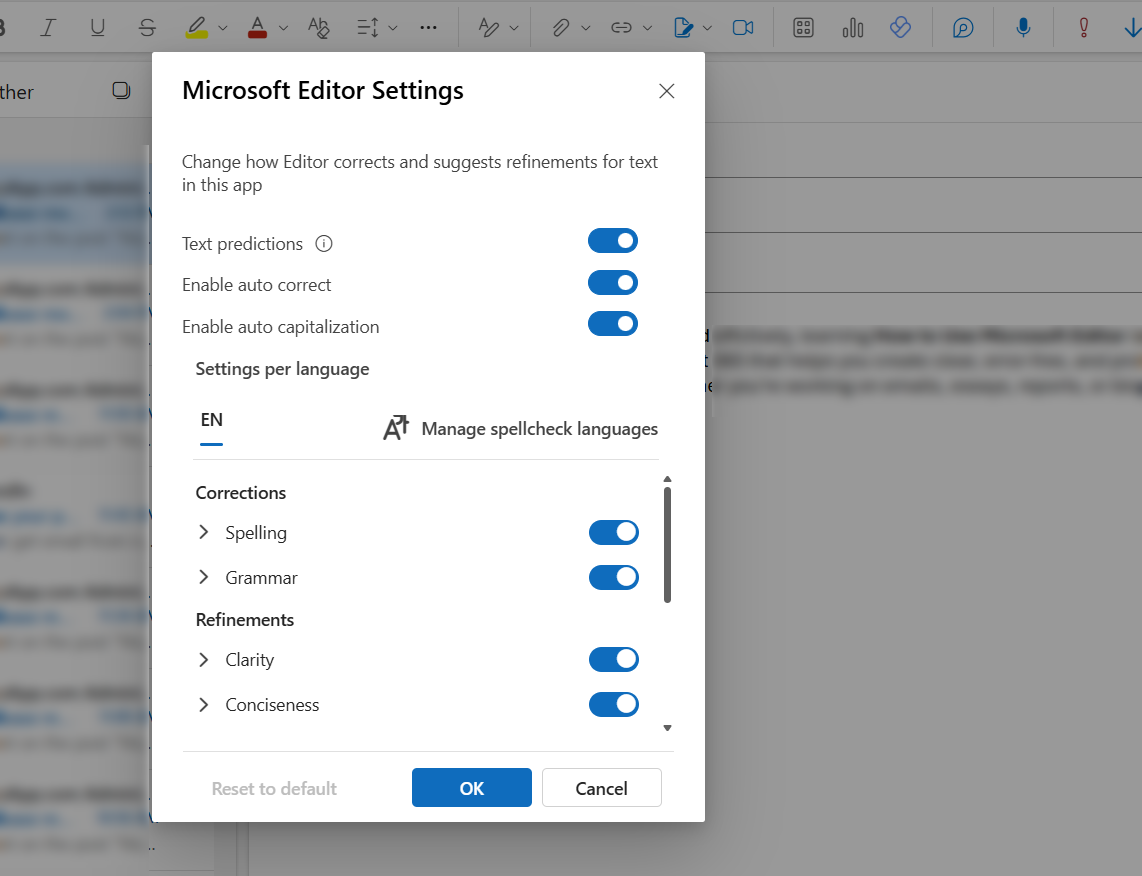Image resolution: width=1142 pixels, height=876 pixels.
Task: Add a video meeting with the camera icon
Action: pos(743,28)
